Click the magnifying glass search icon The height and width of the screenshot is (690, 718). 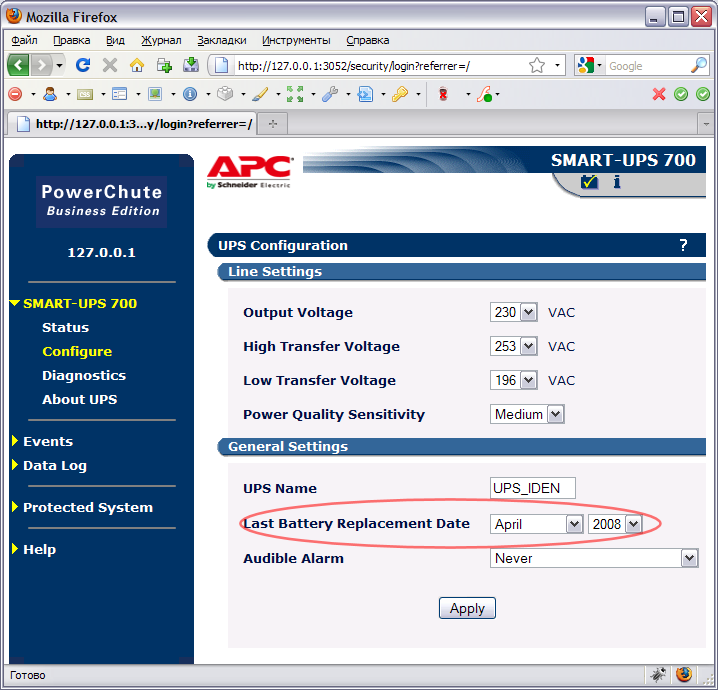click(698, 65)
